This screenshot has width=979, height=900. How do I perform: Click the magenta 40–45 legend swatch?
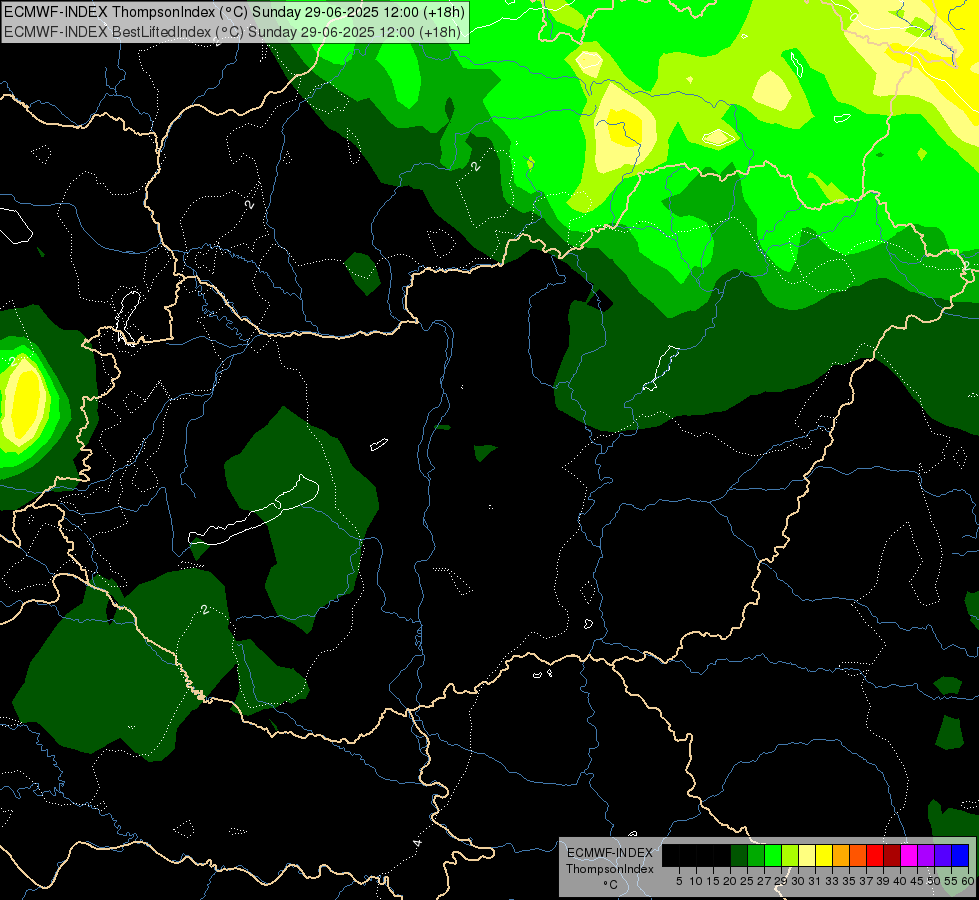[909, 855]
